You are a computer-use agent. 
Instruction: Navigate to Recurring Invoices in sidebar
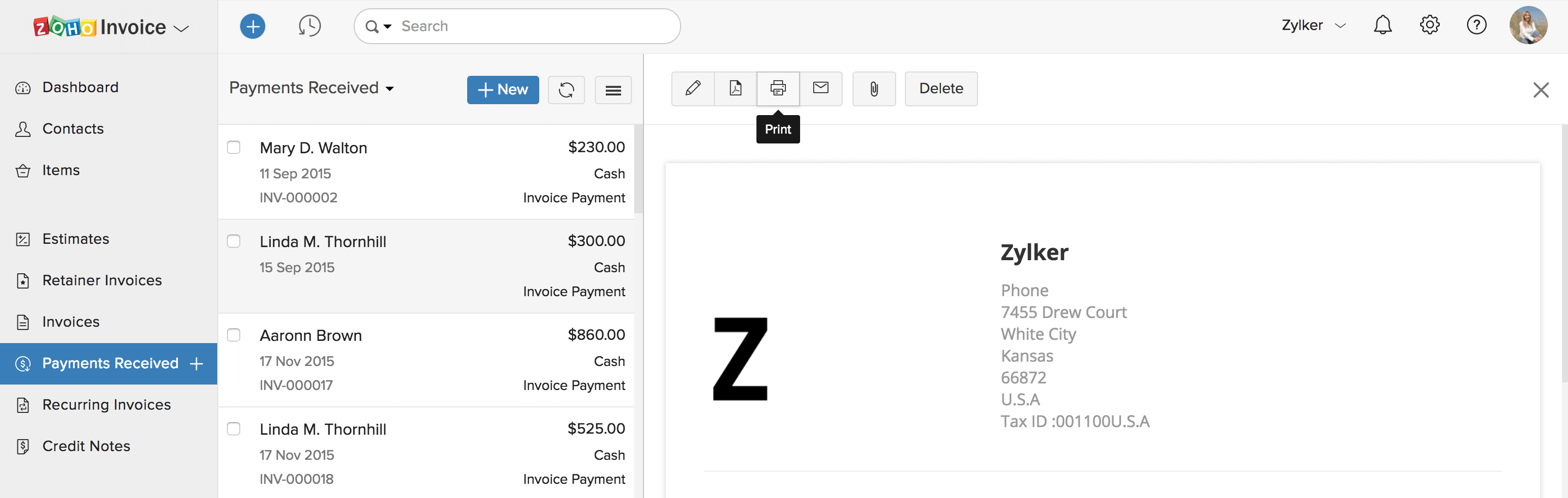[106, 404]
